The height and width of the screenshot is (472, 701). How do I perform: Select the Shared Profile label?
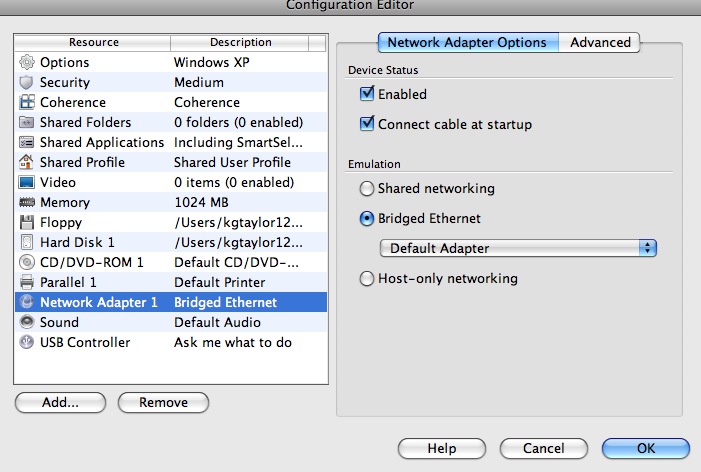(x=82, y=162)
